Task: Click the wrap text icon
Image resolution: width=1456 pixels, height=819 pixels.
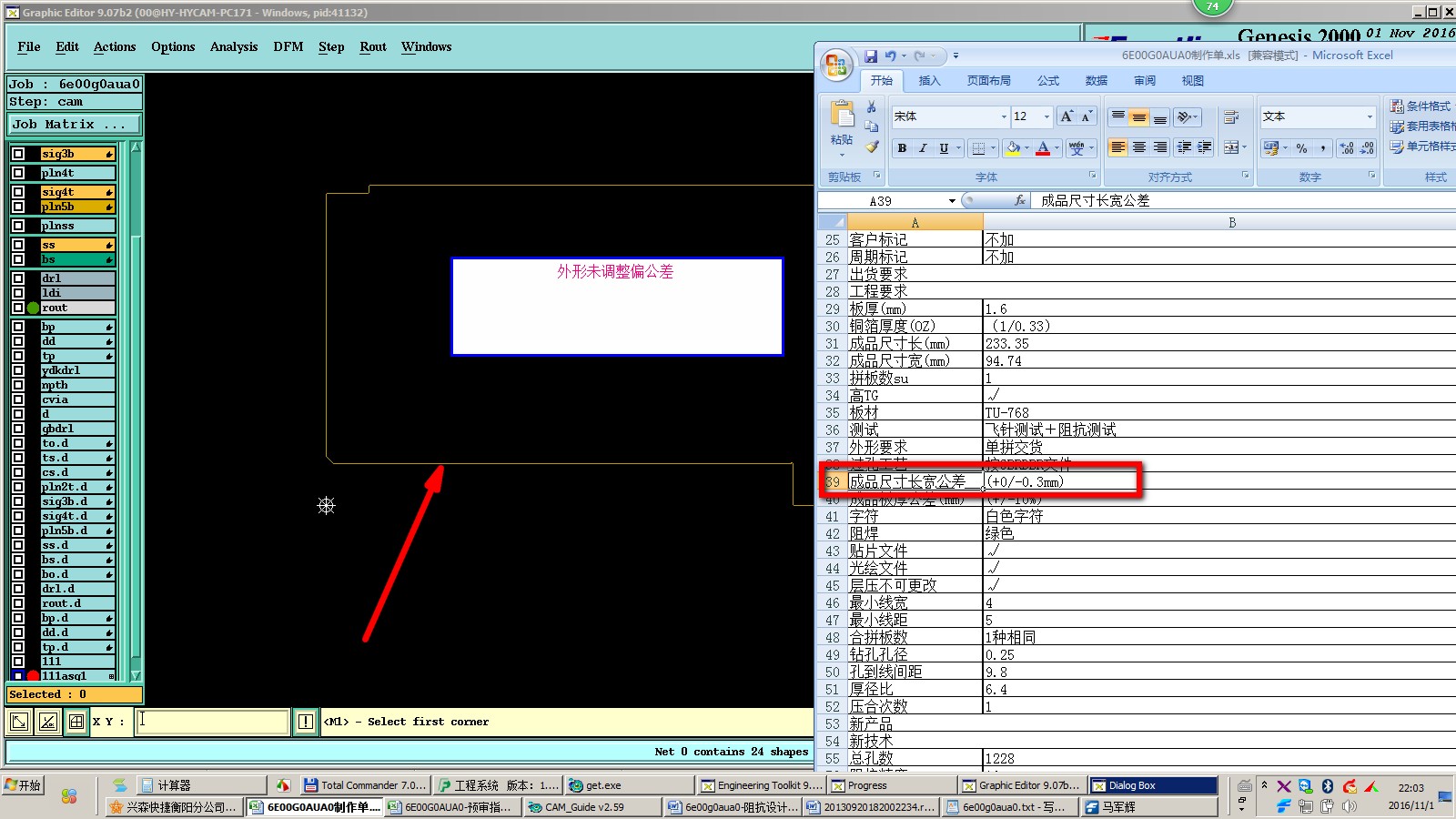Action: pyautogui.click(x=1231, y=116)
